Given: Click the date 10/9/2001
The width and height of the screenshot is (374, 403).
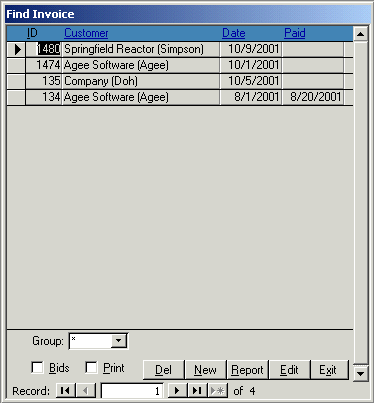Looking at the screenshot, I should pos(250,49).
